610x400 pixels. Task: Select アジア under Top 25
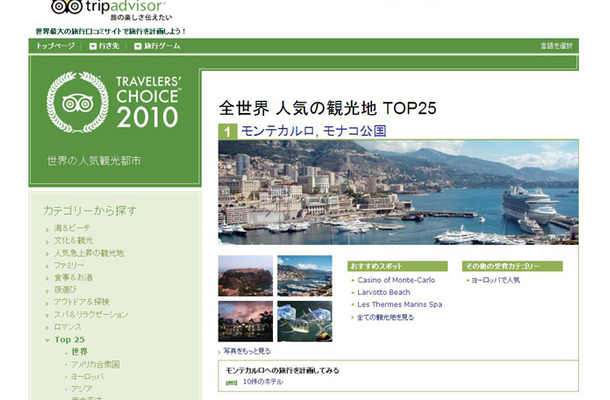click(81, 389)
